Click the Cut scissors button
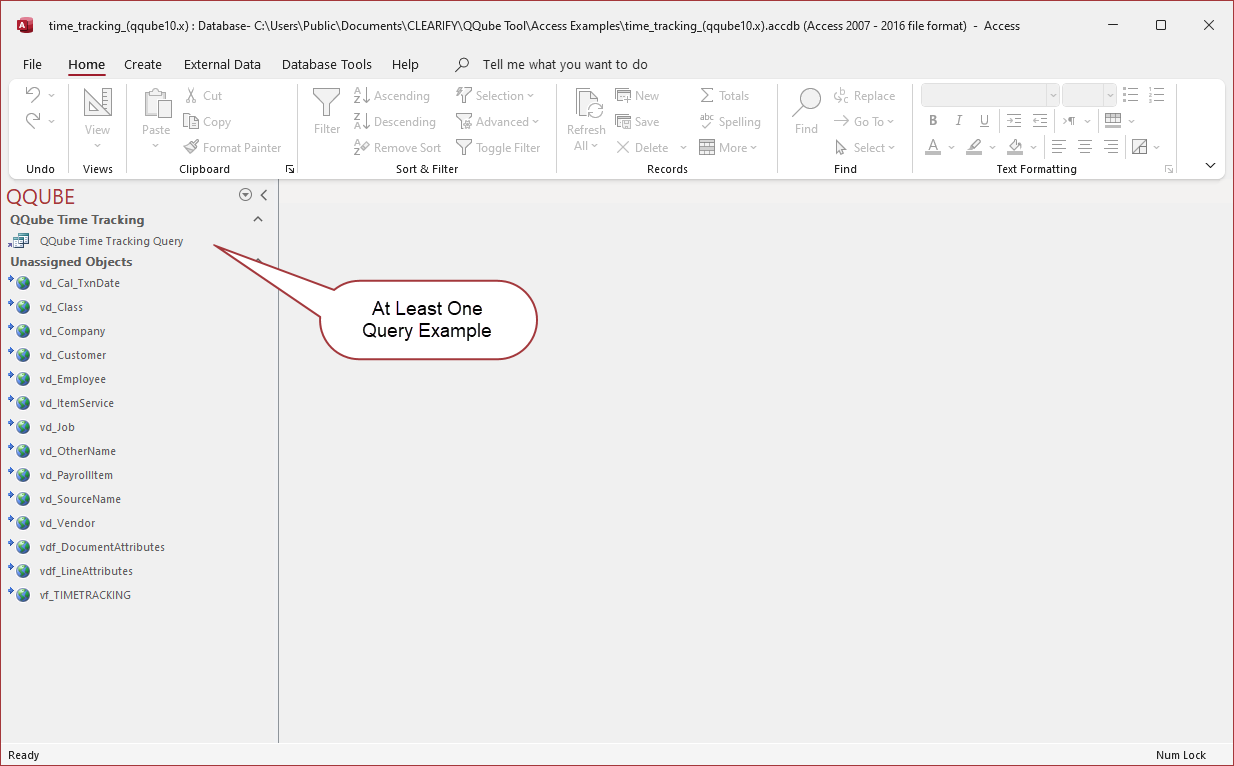The image size is (1234, 766). pos(203,96)
